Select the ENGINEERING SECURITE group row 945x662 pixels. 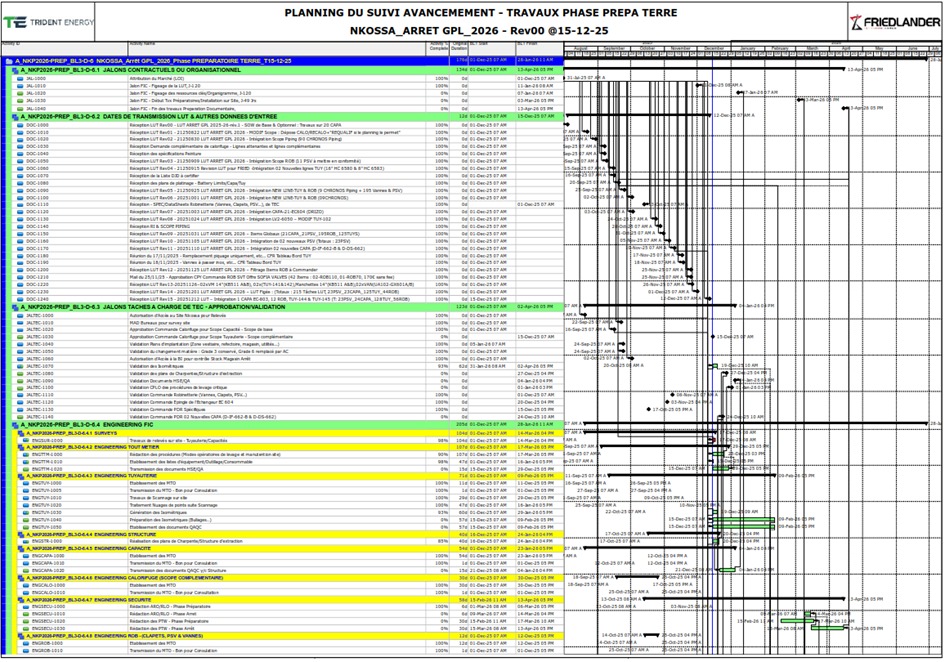[x=289, y=601]
